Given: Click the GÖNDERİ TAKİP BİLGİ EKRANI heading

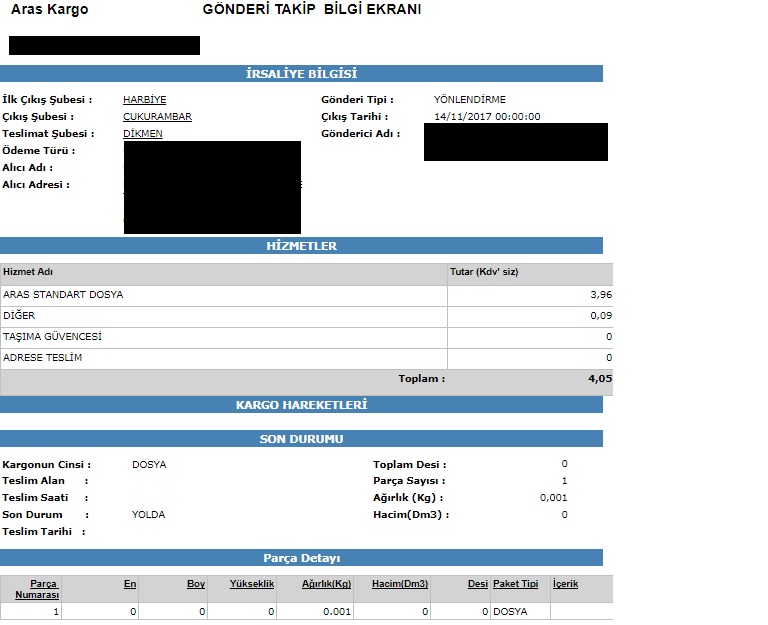Looking at the screenshot, I should (x=312, y=9).
